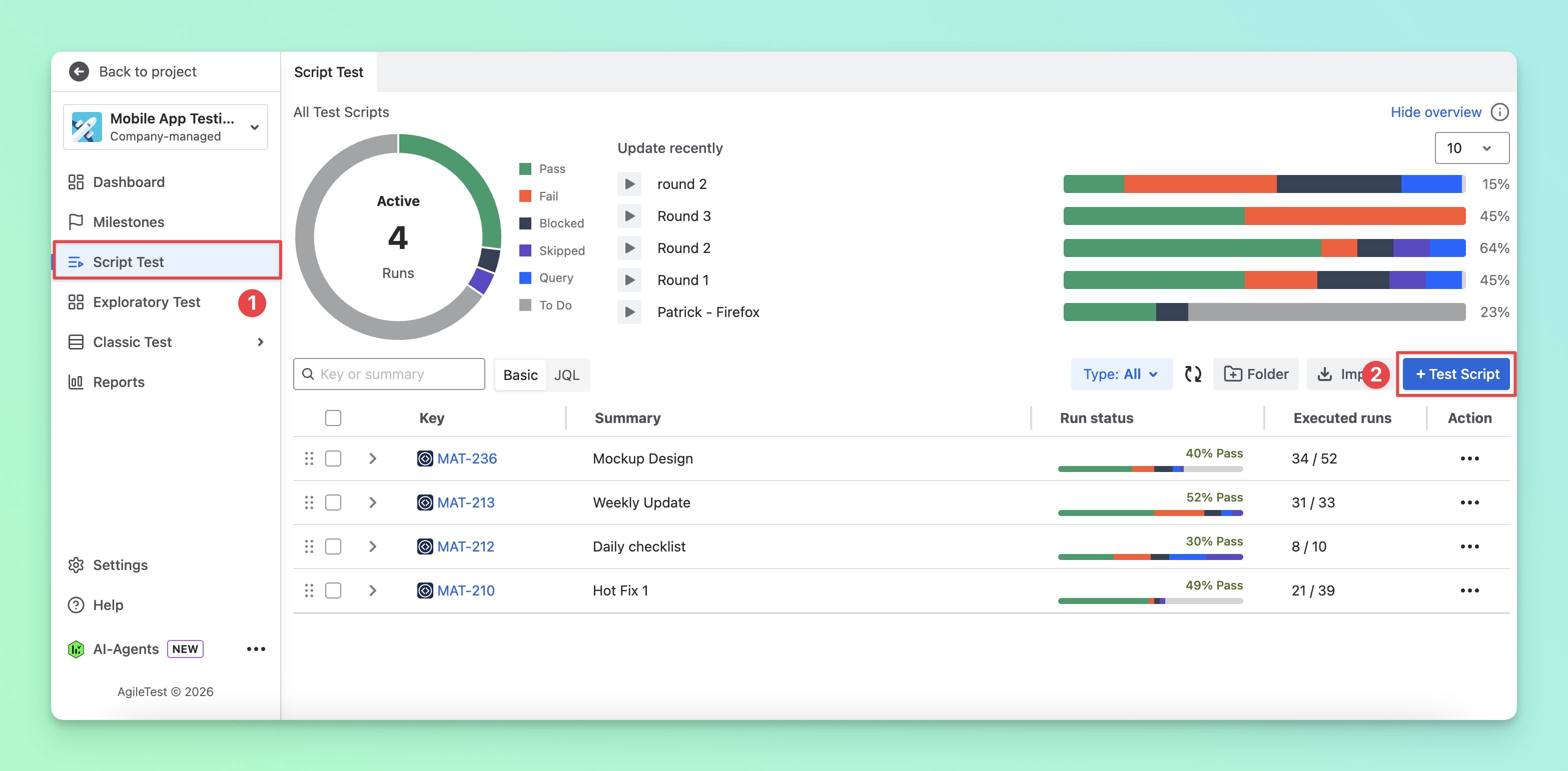This screenshot has height=771, width=1568.
Task: Open the AI-Agents hexagon icon
Action: [x=76, y=648]
